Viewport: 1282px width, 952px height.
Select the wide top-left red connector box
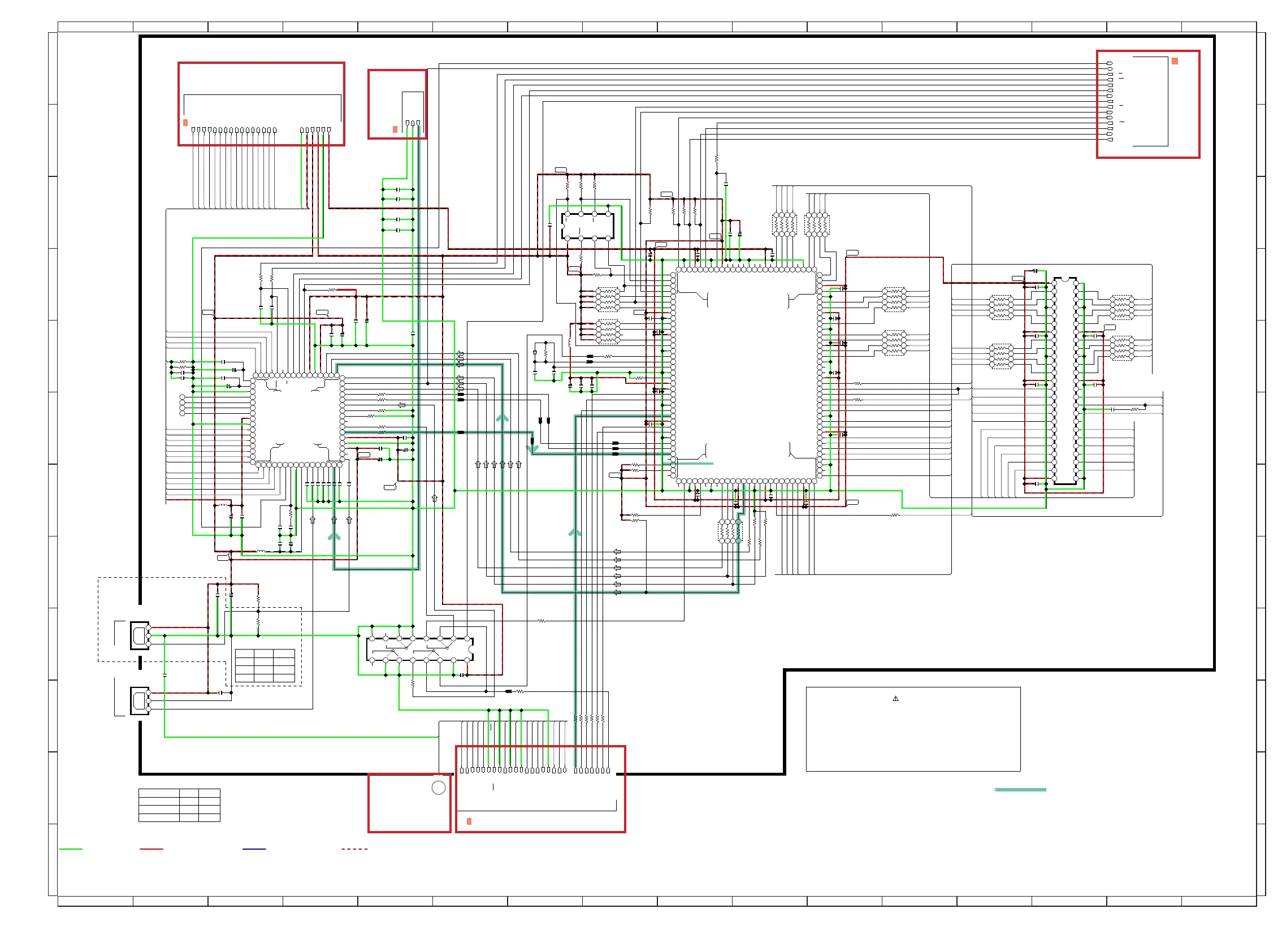tap(262, 103)
